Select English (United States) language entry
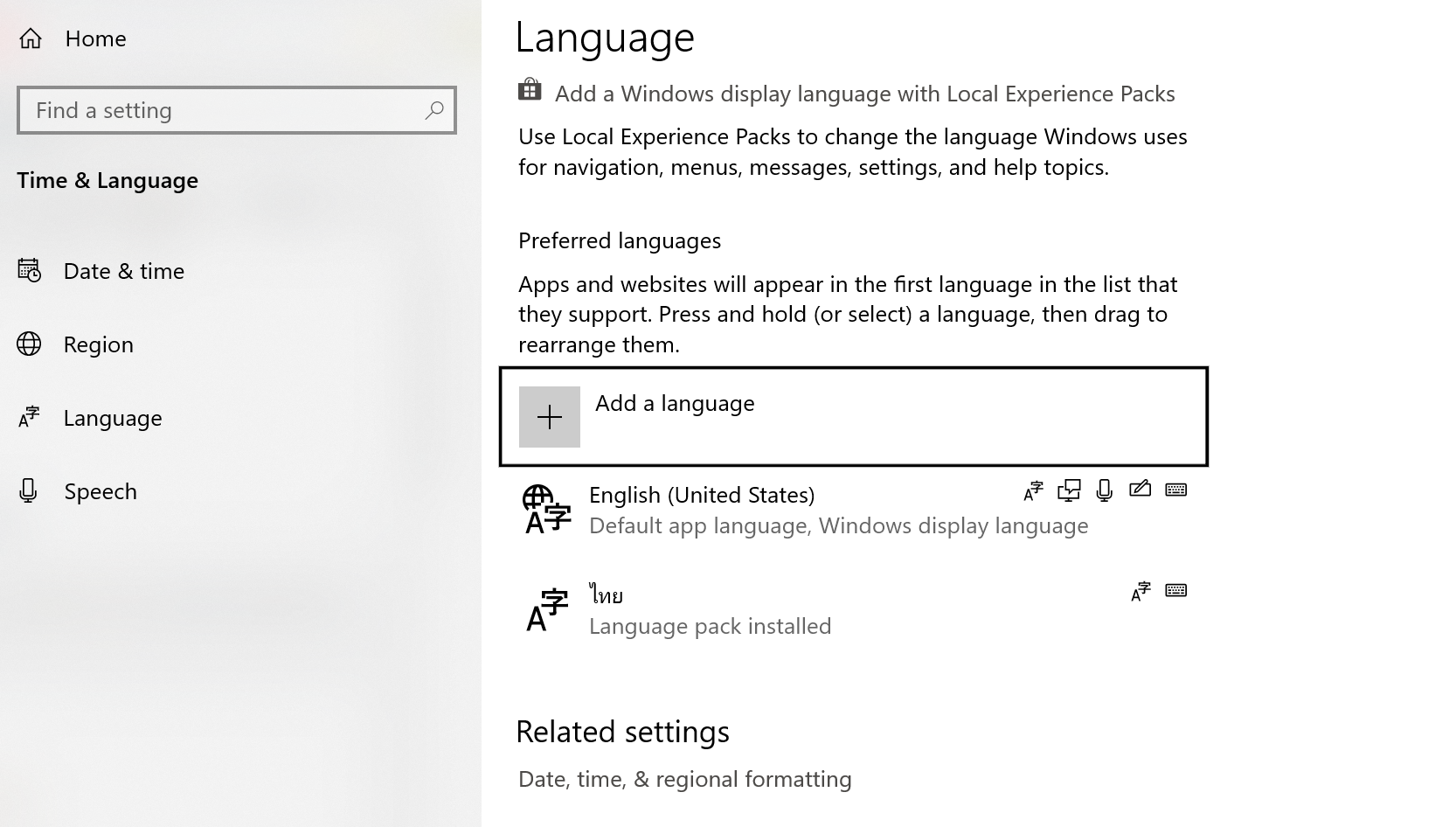Screen dimensions: 1456x827 coord(854,510)
